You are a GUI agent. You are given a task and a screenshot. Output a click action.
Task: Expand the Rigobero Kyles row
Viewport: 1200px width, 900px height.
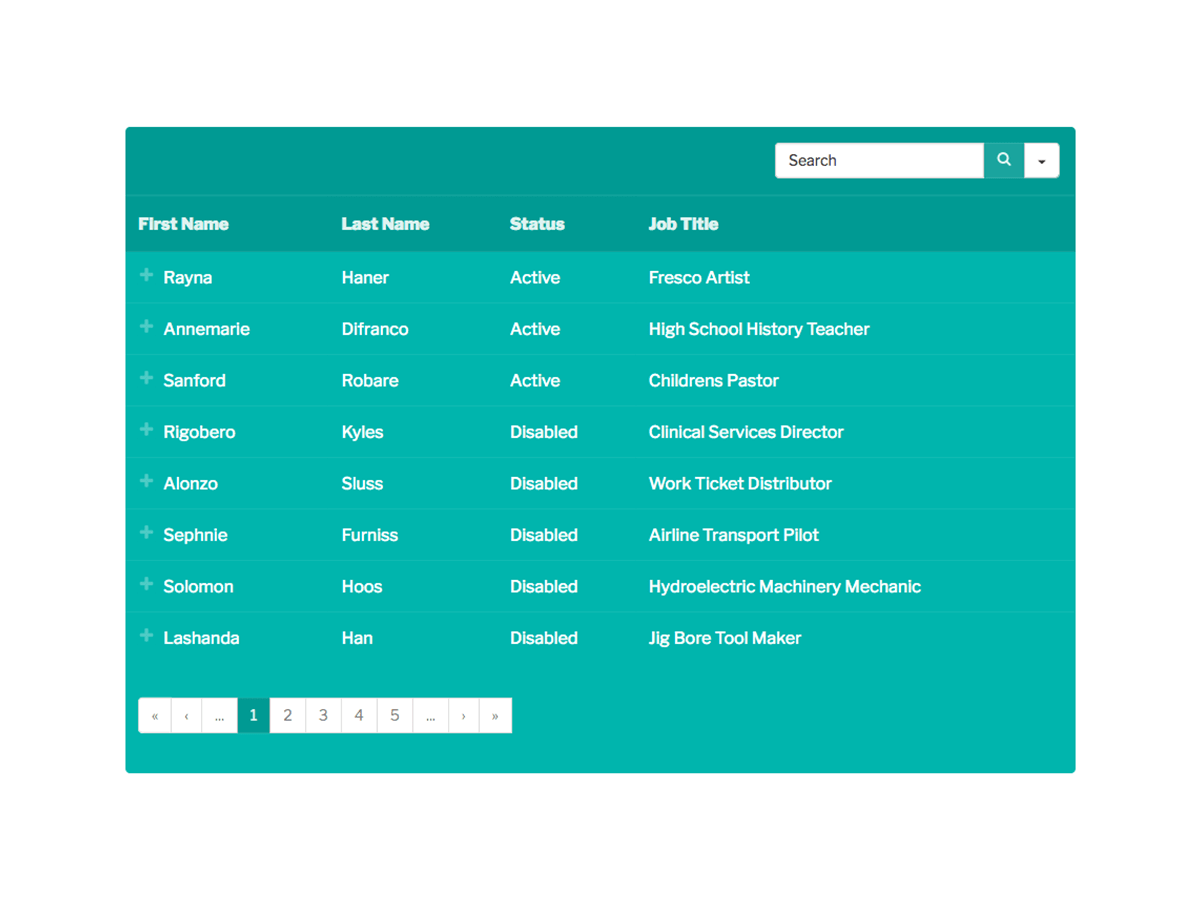point(146,430)
